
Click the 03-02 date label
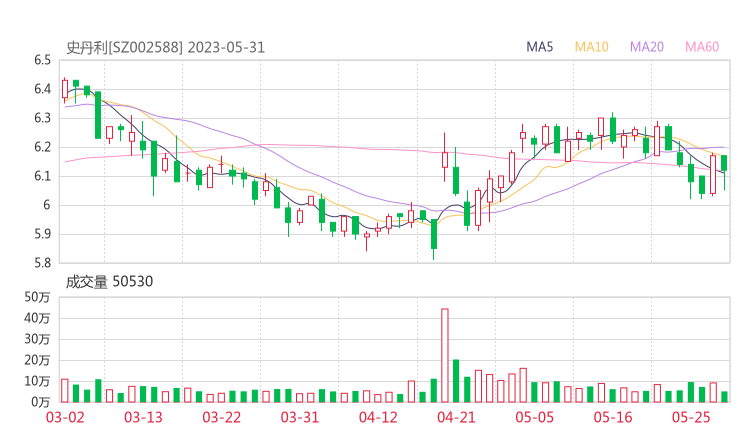click(x=65, y=417)
